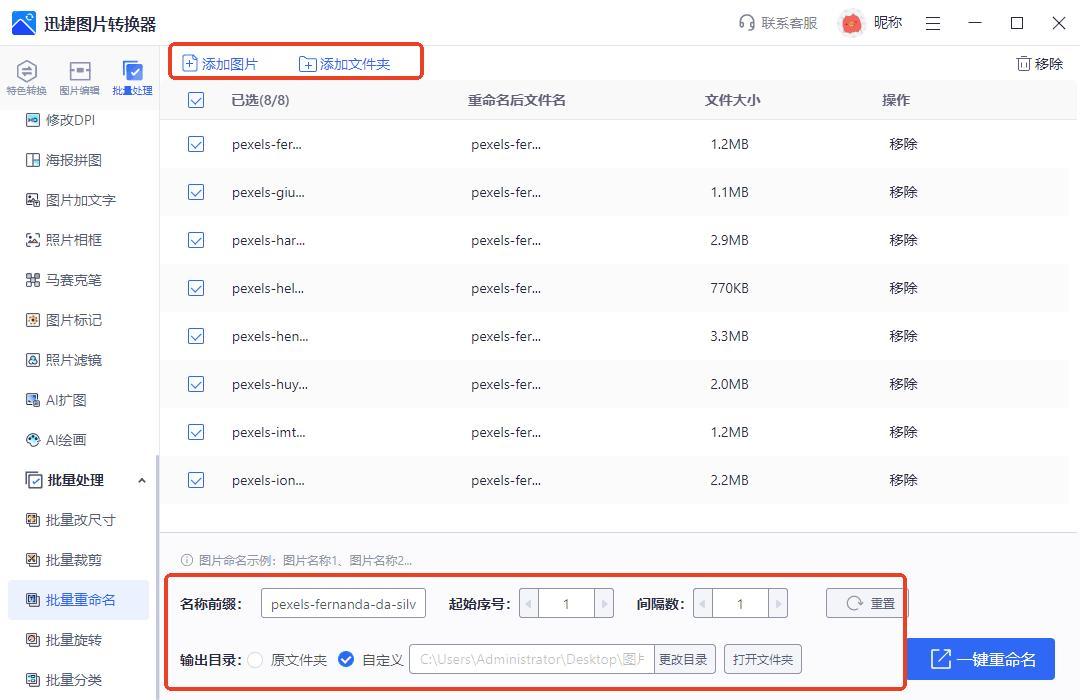The width and height of the screenshot is (1080, 700).
Task: Toggle the select-all checkbox beside 已选(8/8)
Action: click(x=196, y=100)
